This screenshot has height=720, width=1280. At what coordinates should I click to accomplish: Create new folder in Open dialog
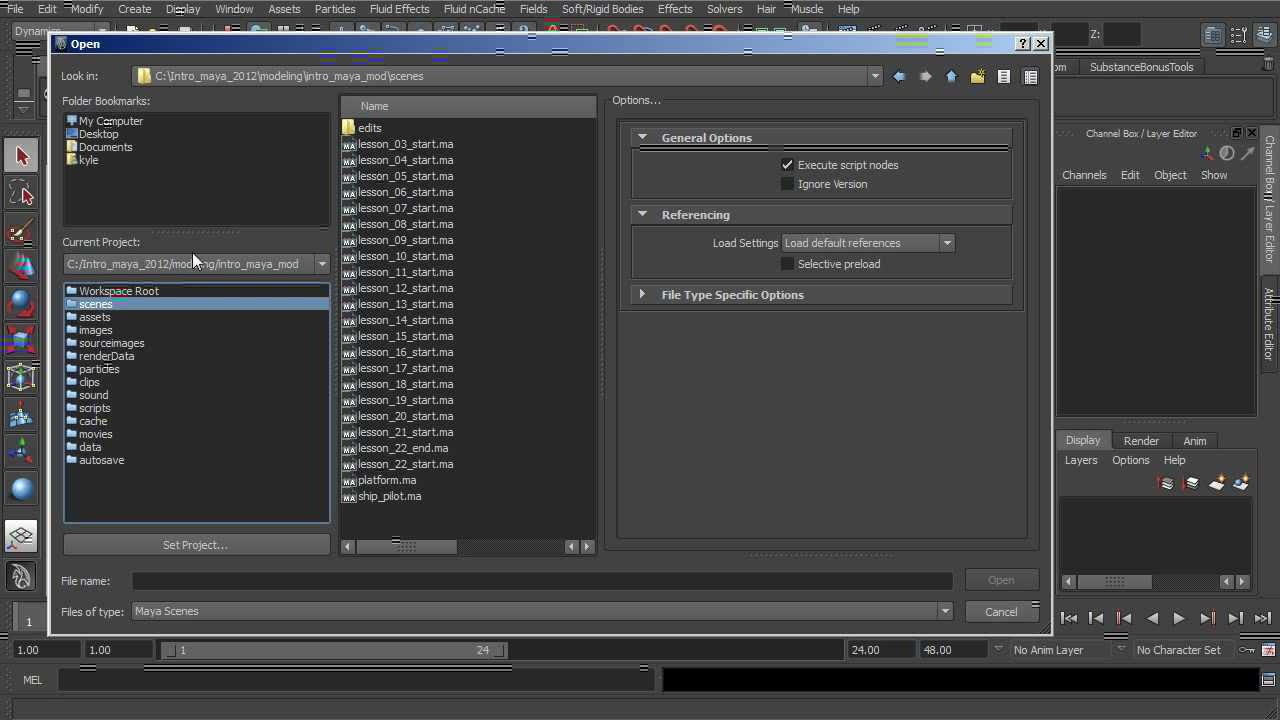tap(977, 76)
